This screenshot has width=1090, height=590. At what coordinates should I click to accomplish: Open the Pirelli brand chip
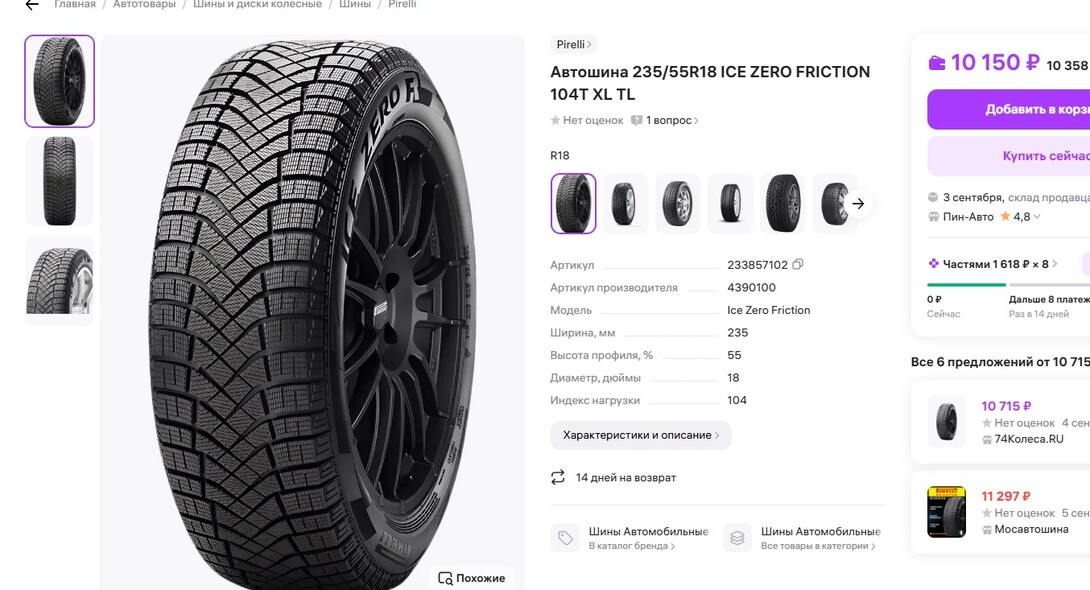[574, 45]
